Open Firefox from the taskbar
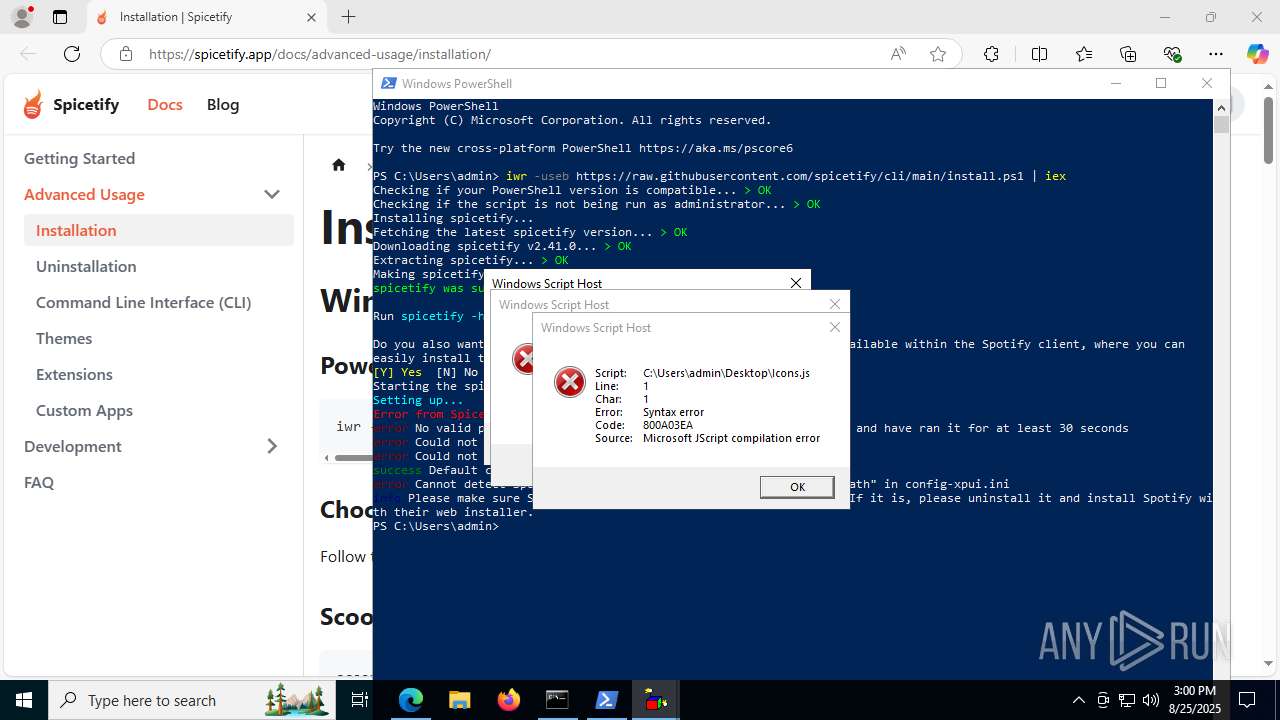Screen dimensions: 1280x720 click(x=508, y=700)
